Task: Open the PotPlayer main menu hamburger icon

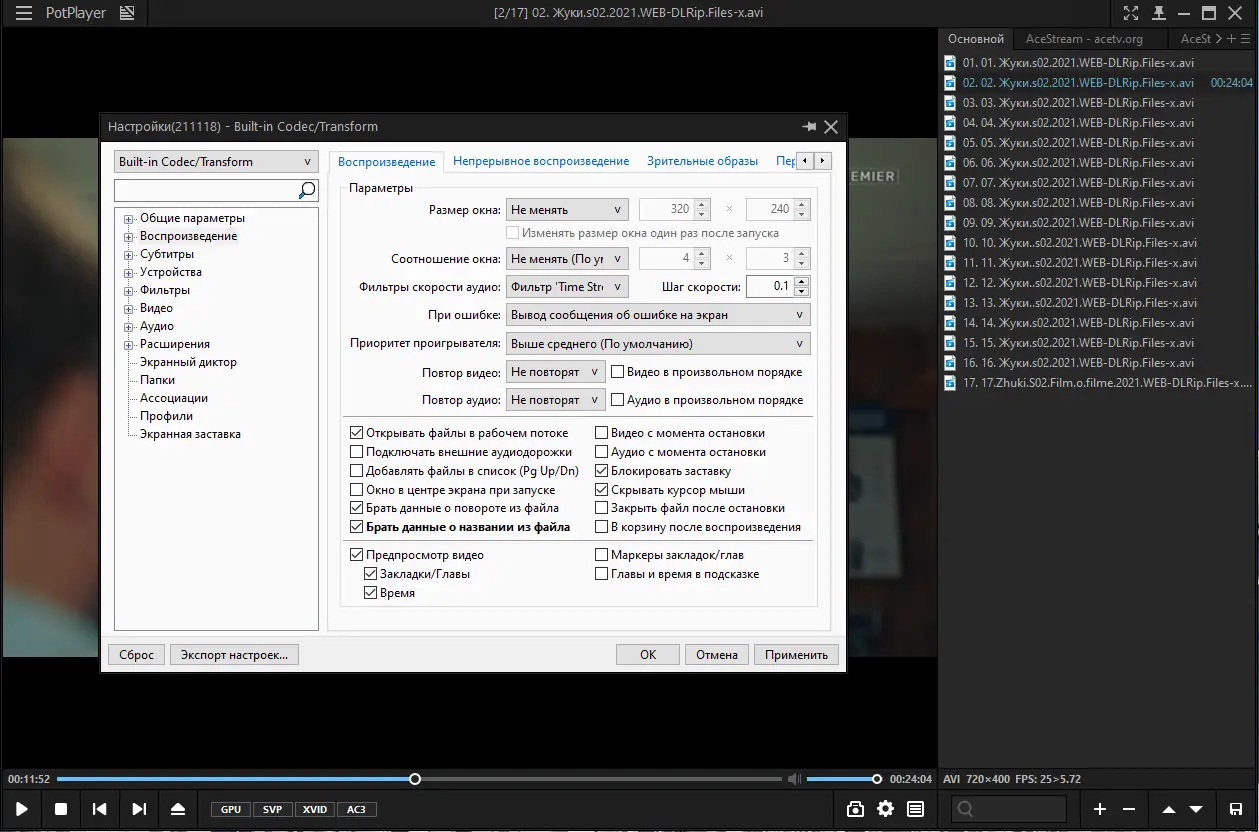Action: 24,13
